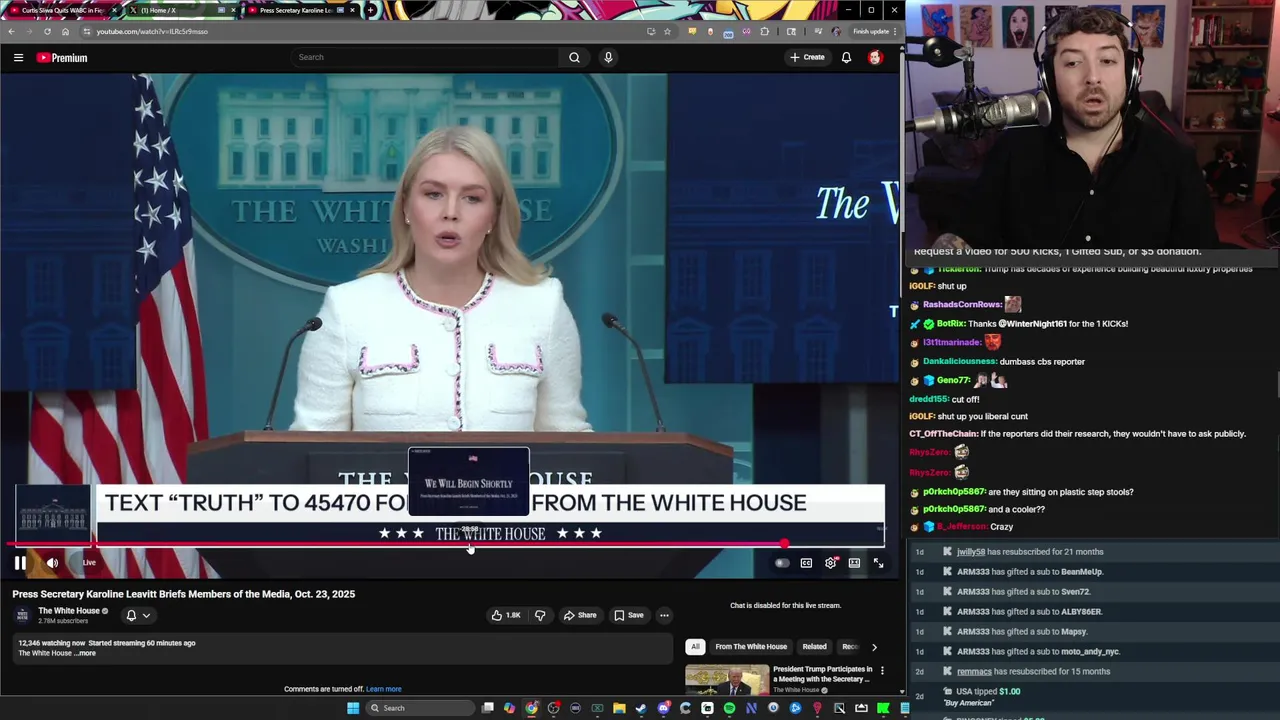Click Dankaliciousness chat username
1280x720 pixels.
click(960, 361)
